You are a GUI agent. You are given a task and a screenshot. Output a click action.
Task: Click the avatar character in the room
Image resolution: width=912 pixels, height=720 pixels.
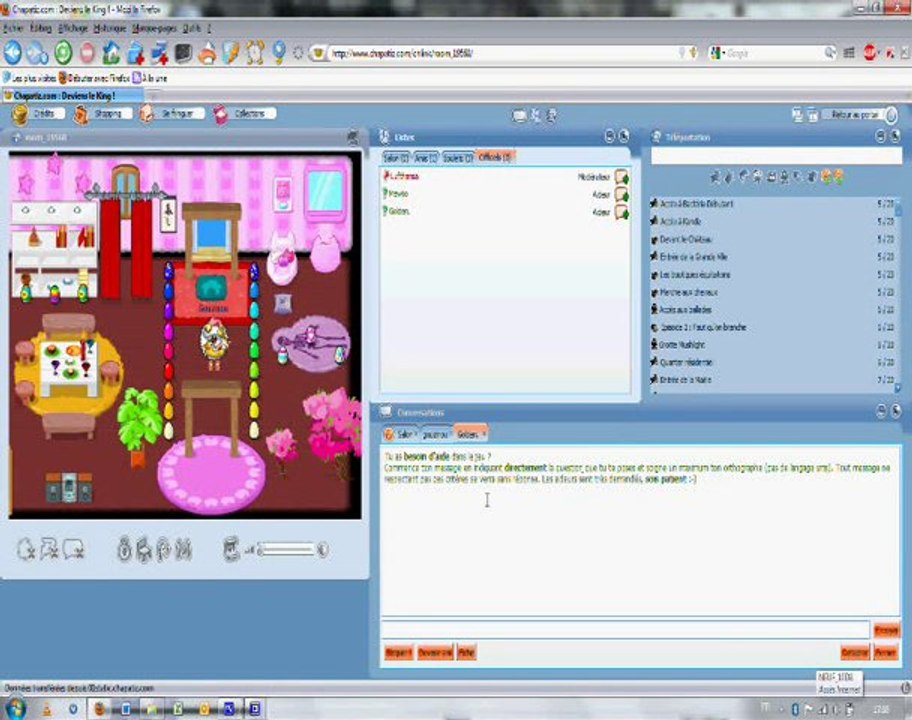point(215,343)
